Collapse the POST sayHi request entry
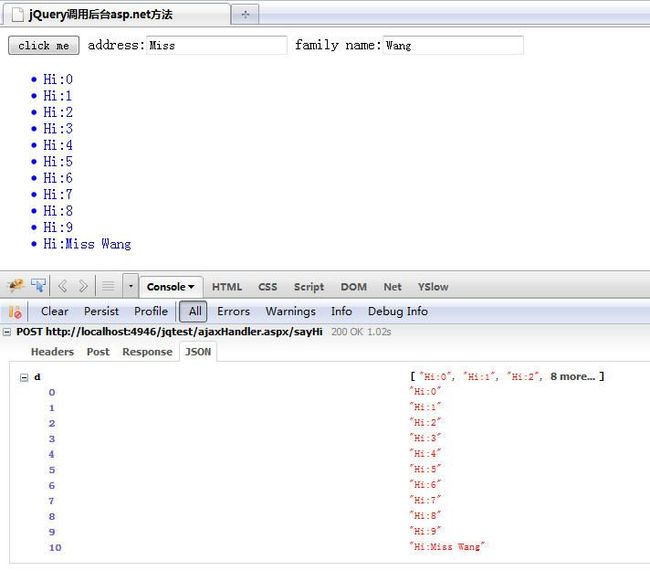Screen dimensions: 650x581 (x=7, y=332)
